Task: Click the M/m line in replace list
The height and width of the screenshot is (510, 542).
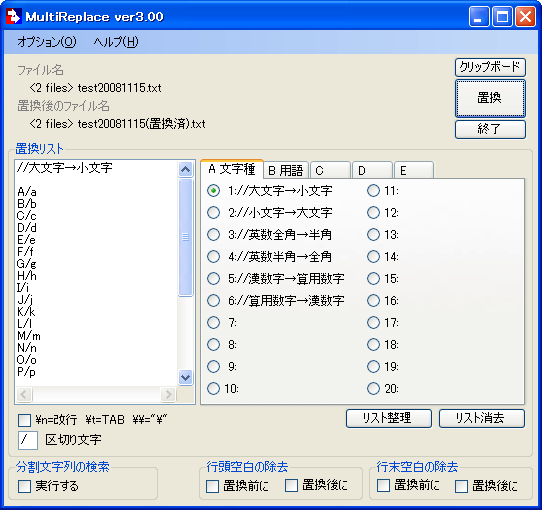Action: coord(29,336)
